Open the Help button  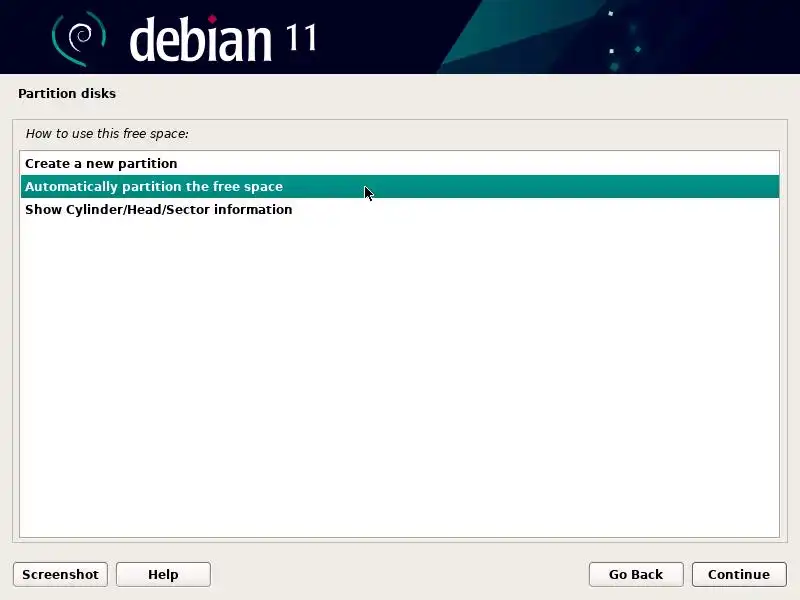(163, 574)
